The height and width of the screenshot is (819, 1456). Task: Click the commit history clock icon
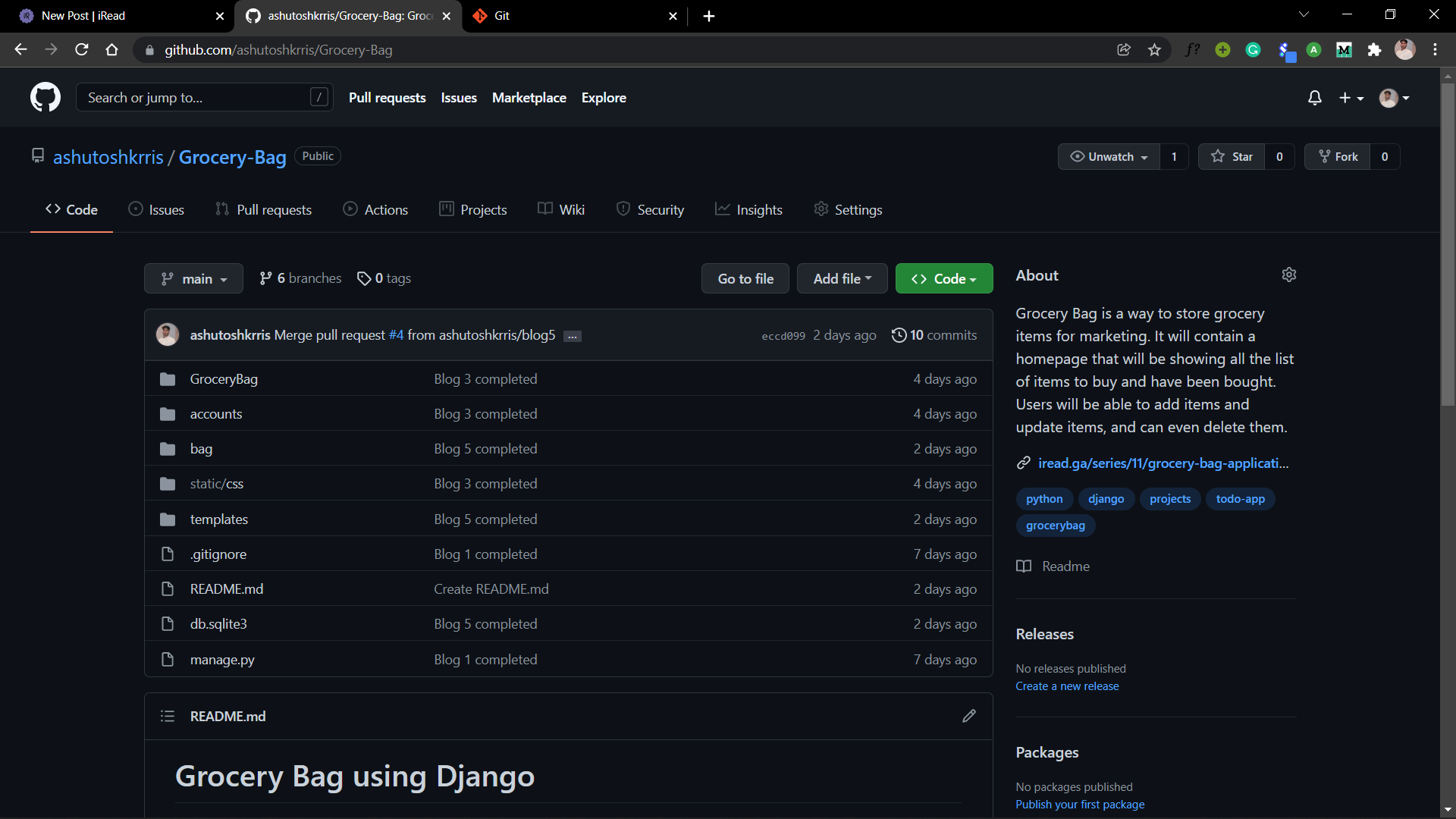click(899, 335)
